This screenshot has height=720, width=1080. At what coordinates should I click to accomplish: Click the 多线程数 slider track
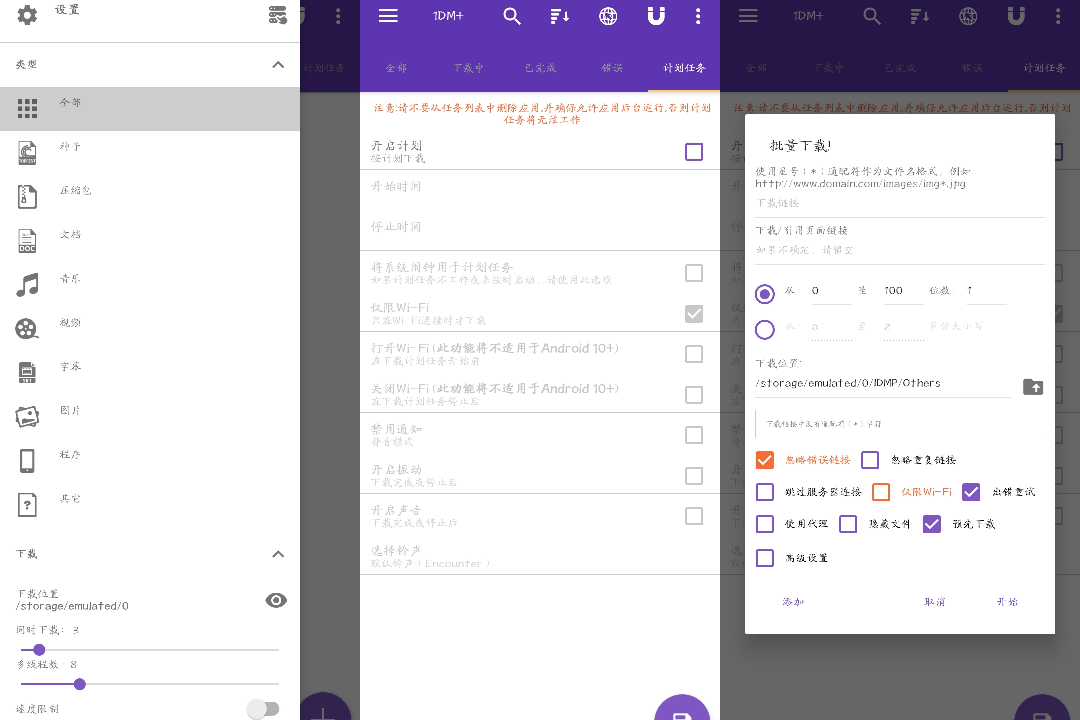[150, 684]
